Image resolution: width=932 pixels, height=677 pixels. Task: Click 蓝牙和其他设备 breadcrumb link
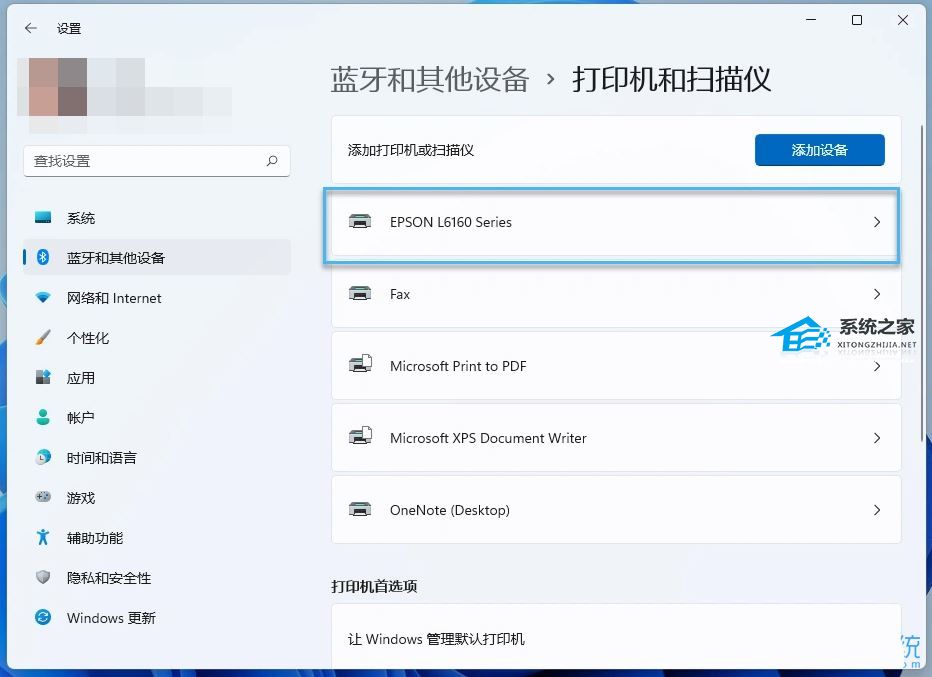[x=430, y=80]
